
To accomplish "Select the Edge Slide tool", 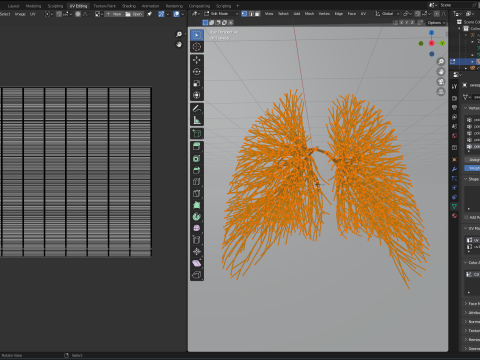I will coord(197,240).
